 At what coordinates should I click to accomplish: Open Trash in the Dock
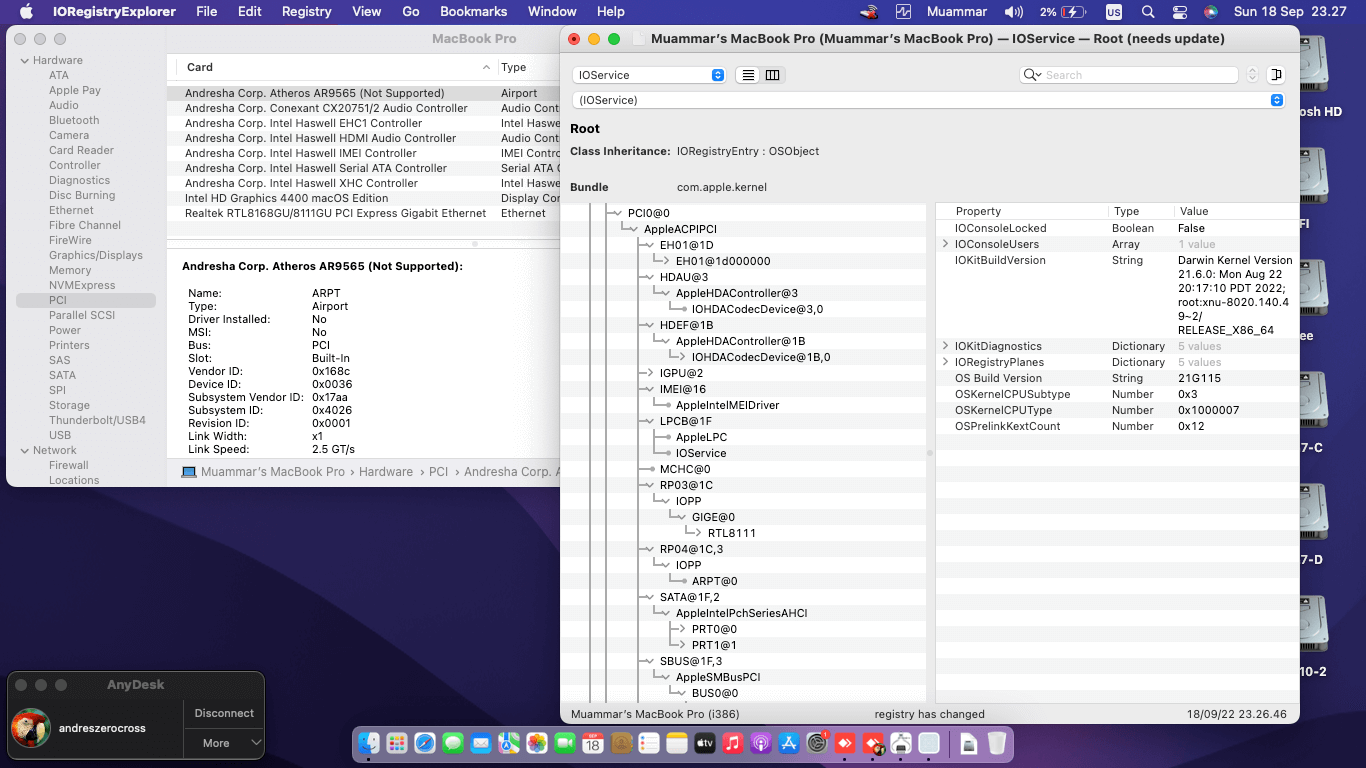tap(996, 743)
